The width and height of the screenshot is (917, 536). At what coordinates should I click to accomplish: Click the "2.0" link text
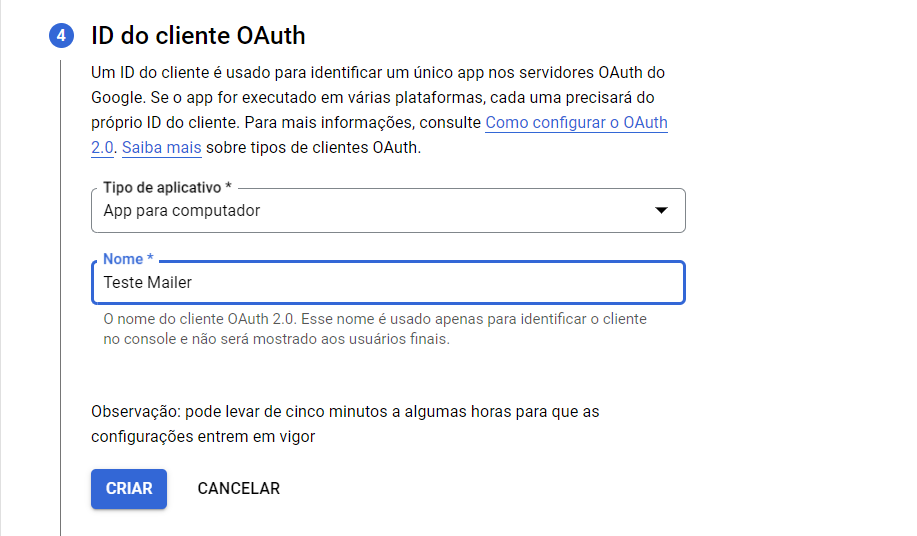(x=102, y=148)
